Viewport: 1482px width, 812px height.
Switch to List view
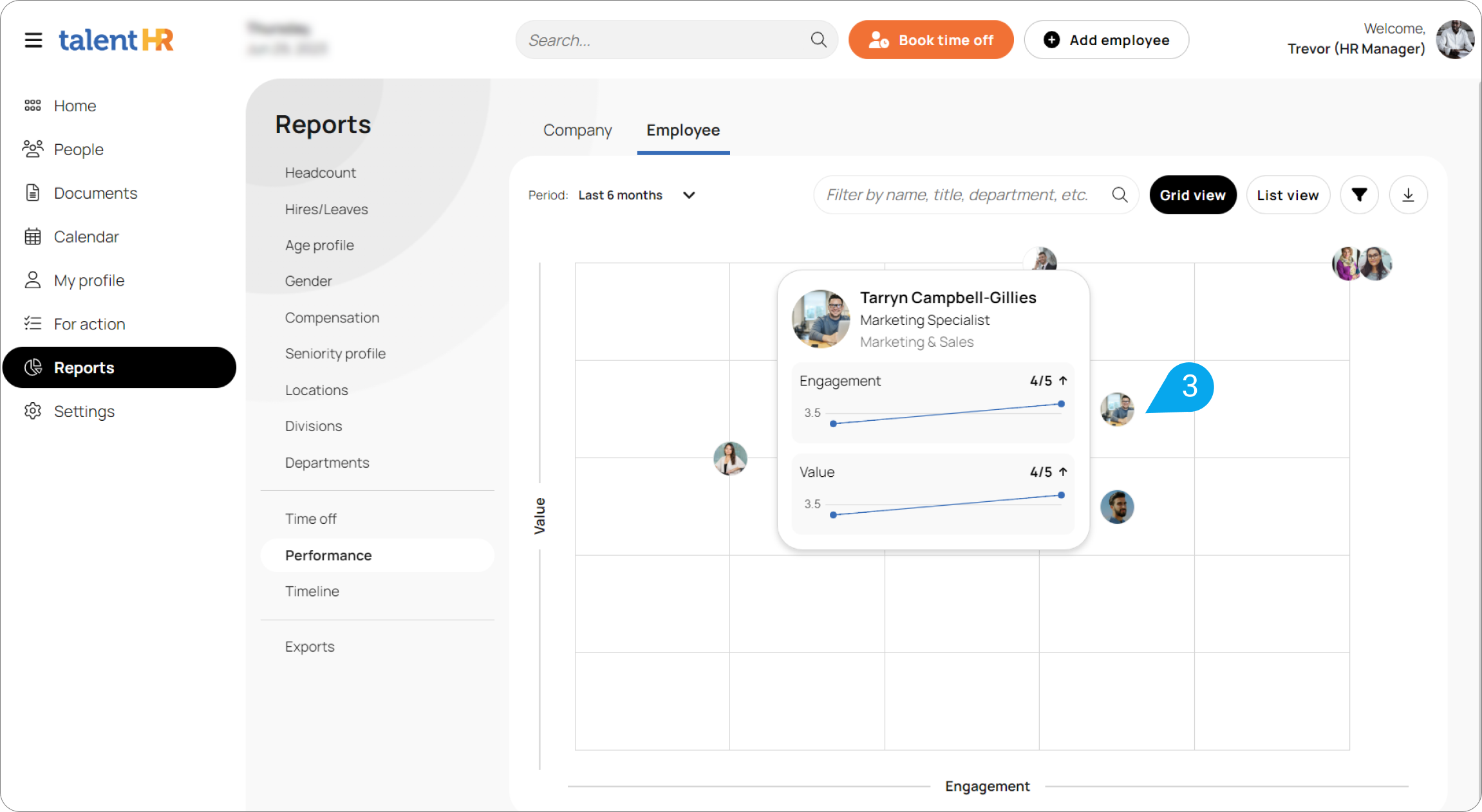coord(1288,195)
